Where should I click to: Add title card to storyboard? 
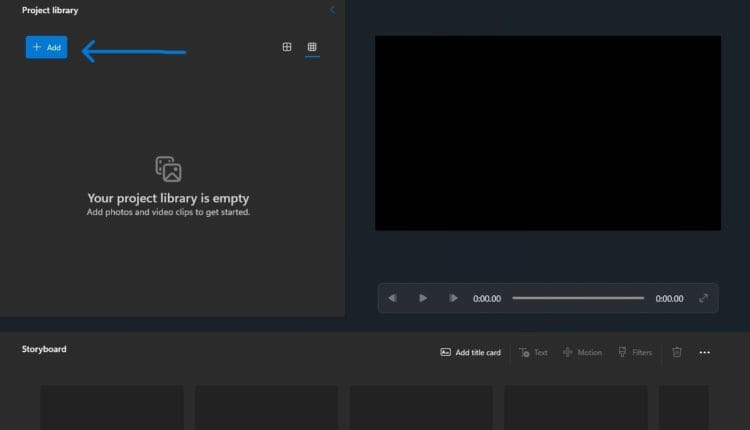point(470,353)
